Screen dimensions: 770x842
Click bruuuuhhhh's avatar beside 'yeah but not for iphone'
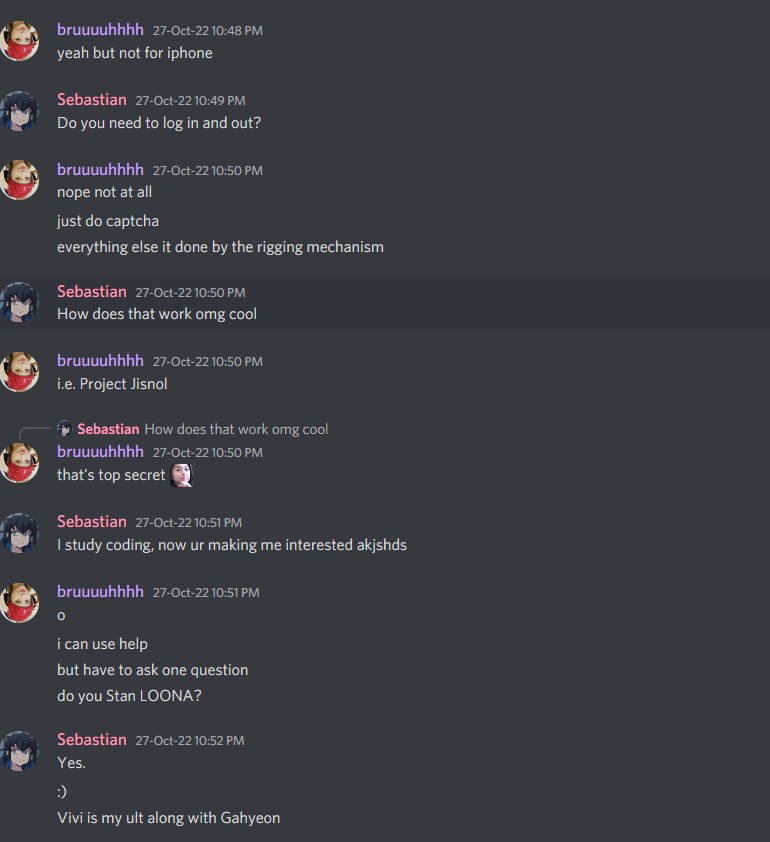click(x=19, y=41)
